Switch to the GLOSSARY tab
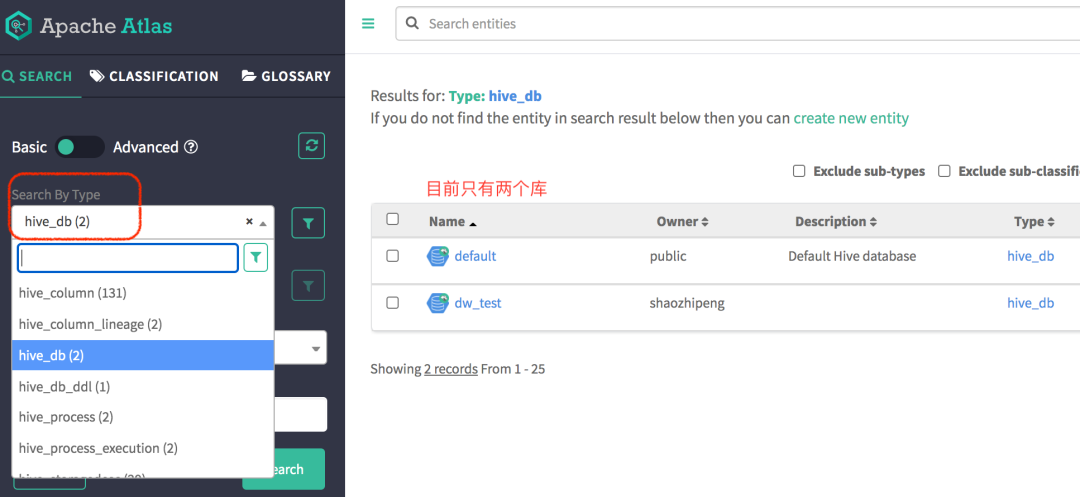The width and height of the screenshot is (1080, 497). pos(287,76)
